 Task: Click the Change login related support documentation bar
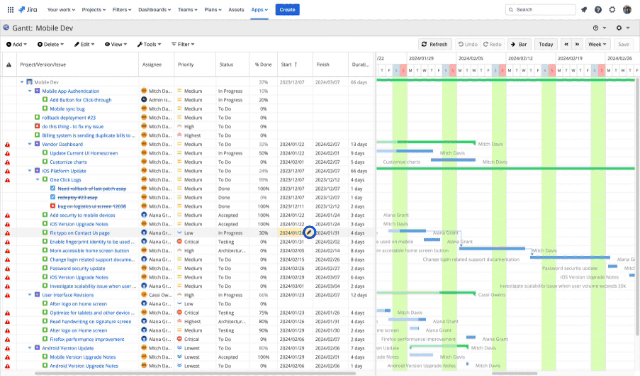tap(570, 258)
